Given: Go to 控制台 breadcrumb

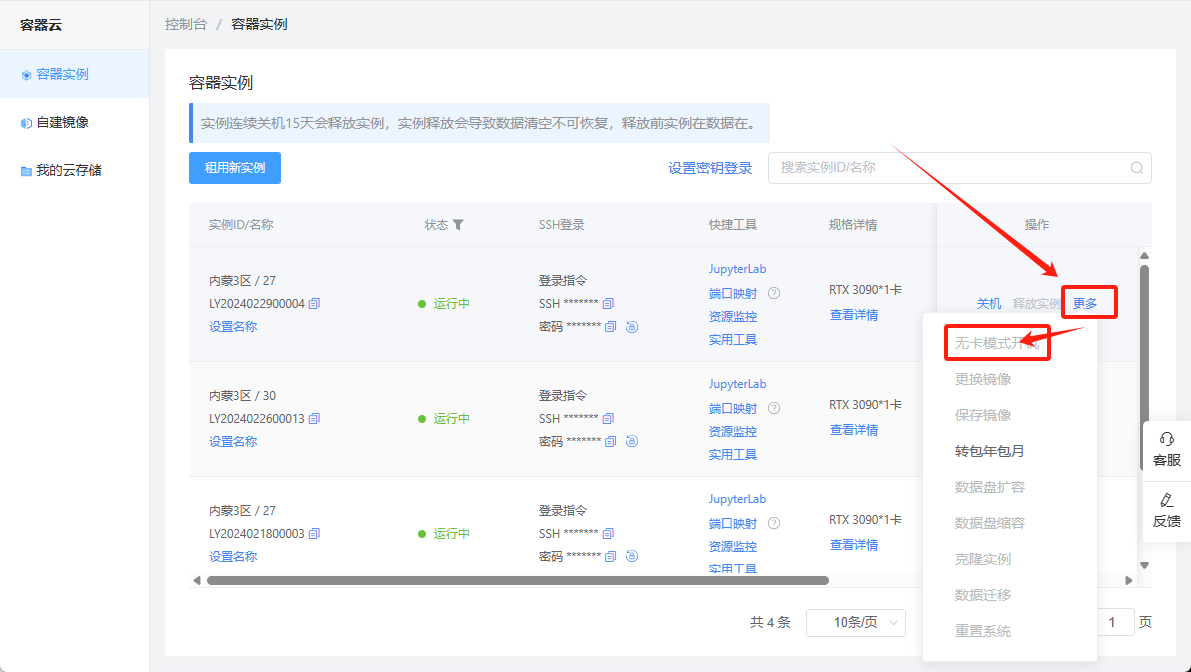Looking at the screenshot, I should (185, 24).
